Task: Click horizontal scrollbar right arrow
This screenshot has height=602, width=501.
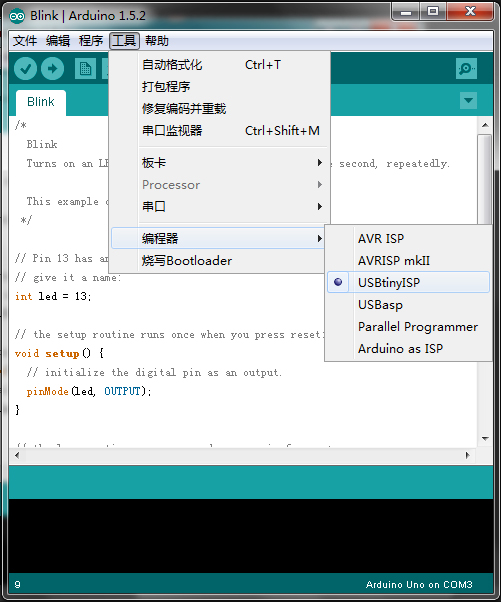Action: 468,456
